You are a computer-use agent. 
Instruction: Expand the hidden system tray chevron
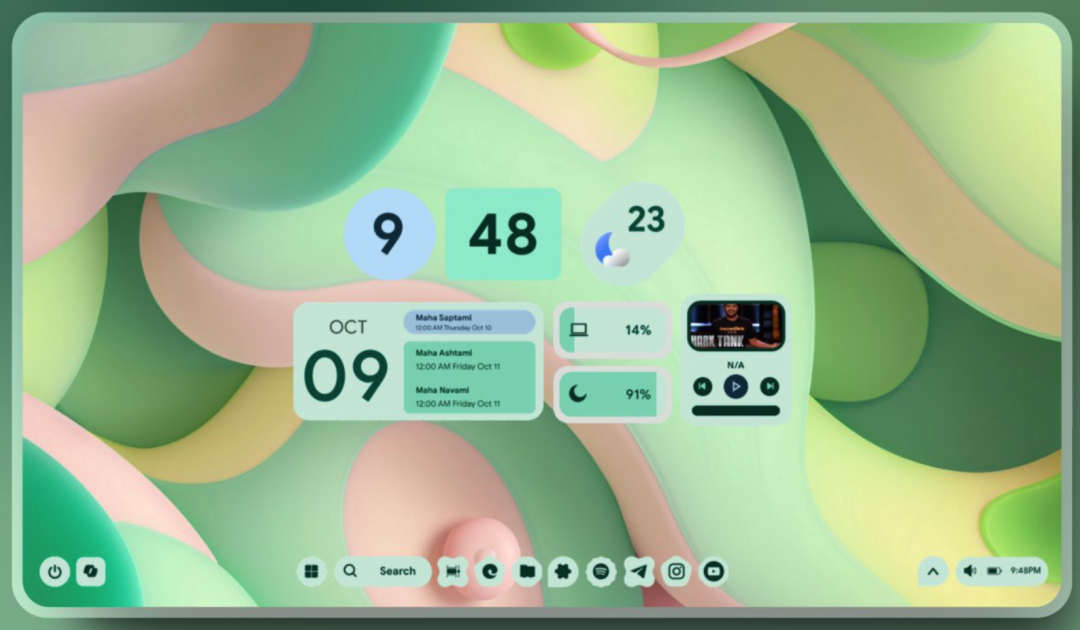(932, 571)
